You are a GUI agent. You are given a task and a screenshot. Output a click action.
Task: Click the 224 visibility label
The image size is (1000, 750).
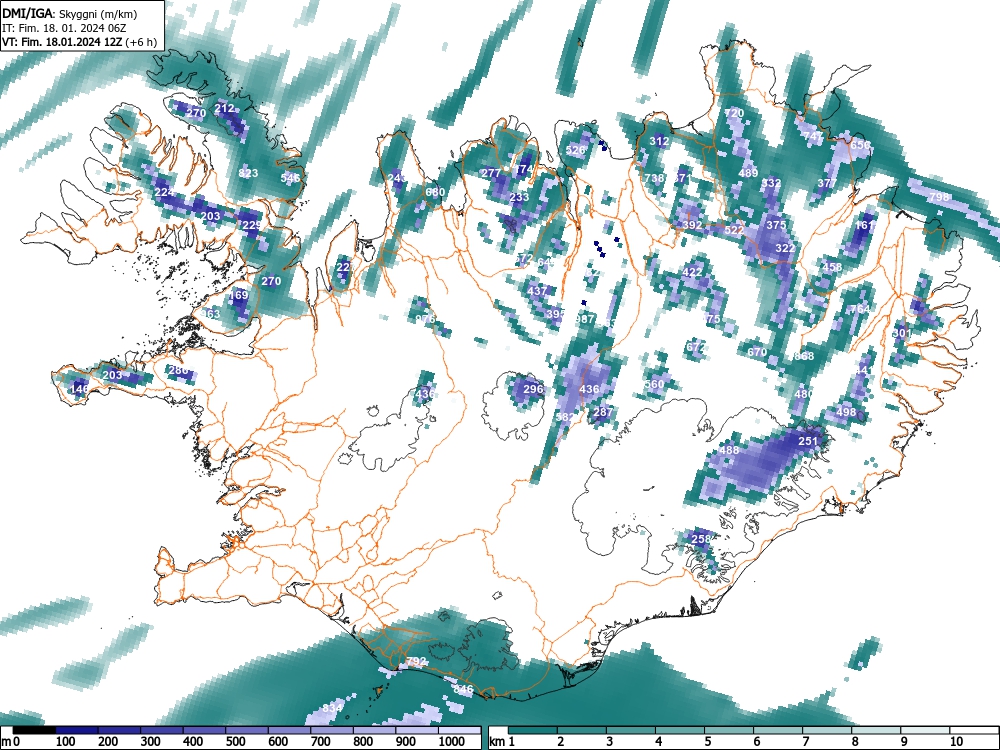[164, 193]
